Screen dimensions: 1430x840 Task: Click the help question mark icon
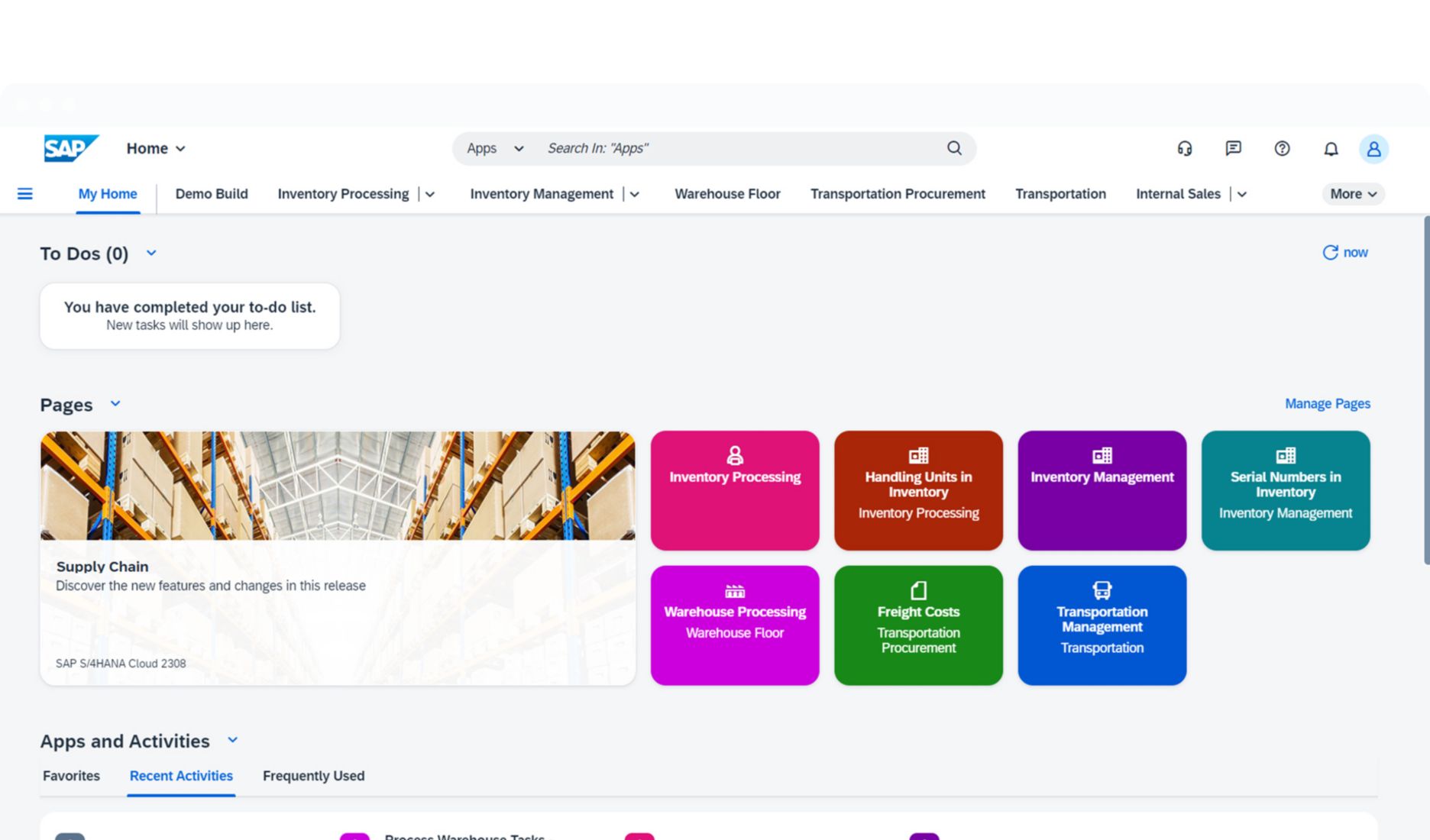(1282, 148)
